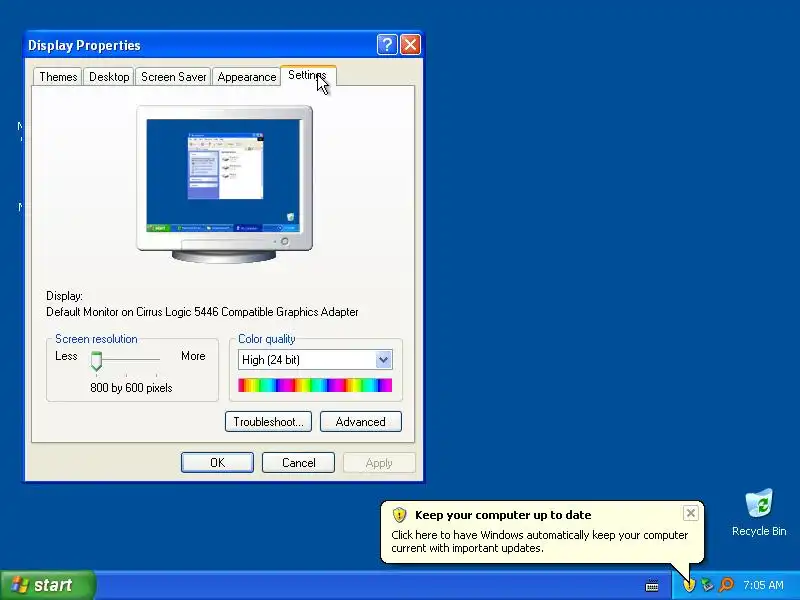Open Advanced display settings
The image size is (800, 600).
coord(361,422)
